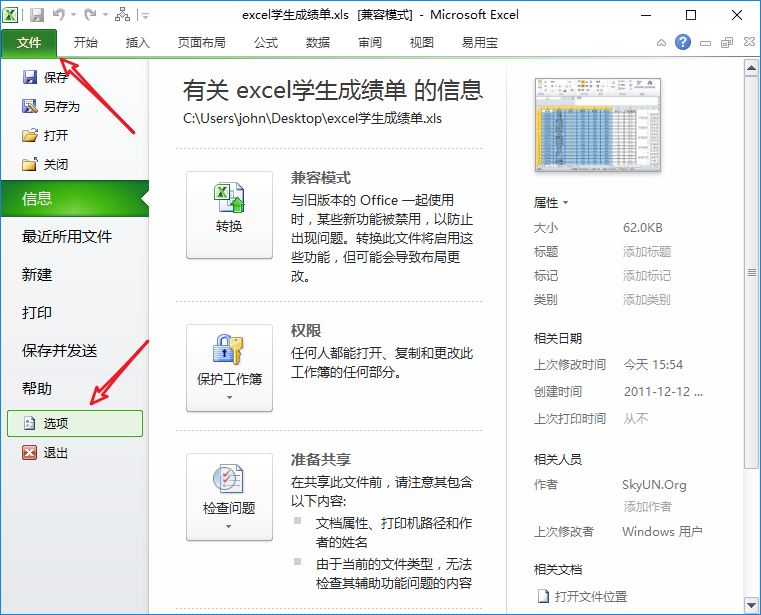
Task: Minimize the ribbon with the caret icon
Action: tap(661, 43)
